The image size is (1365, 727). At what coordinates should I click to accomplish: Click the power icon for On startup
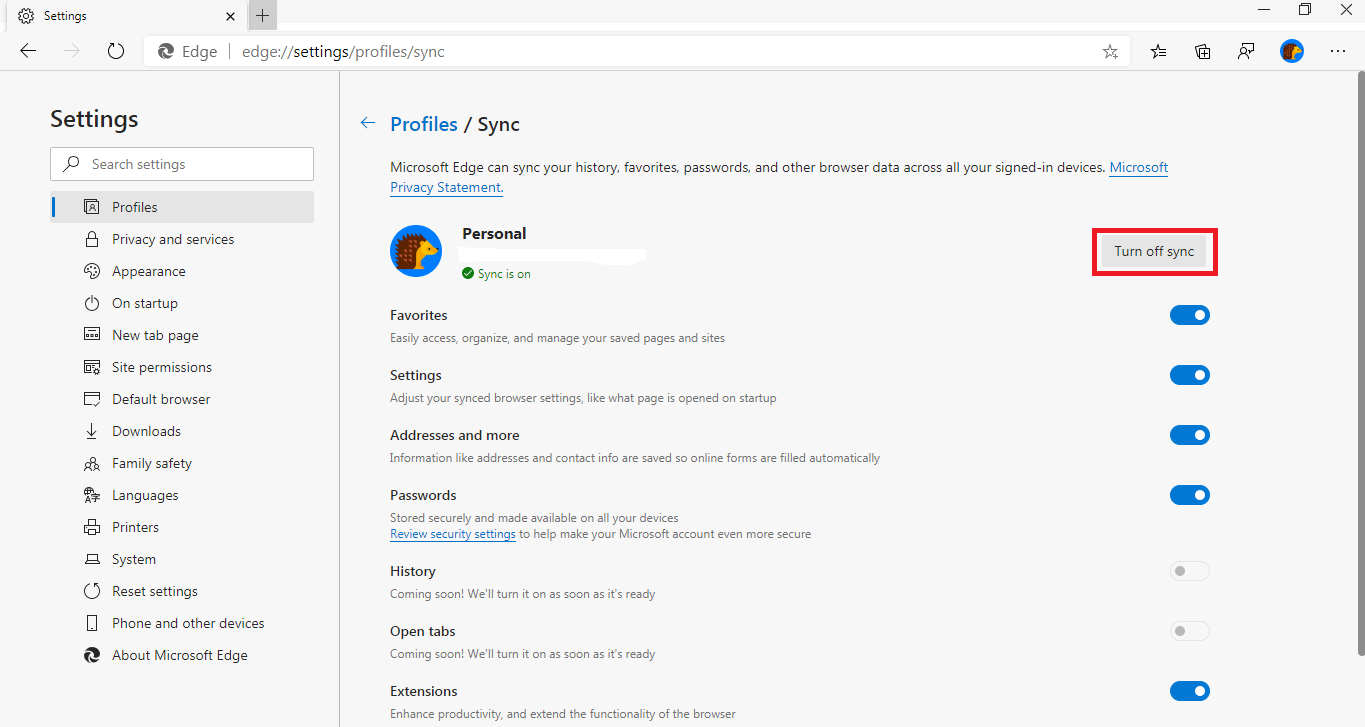(x=92, y=303)
